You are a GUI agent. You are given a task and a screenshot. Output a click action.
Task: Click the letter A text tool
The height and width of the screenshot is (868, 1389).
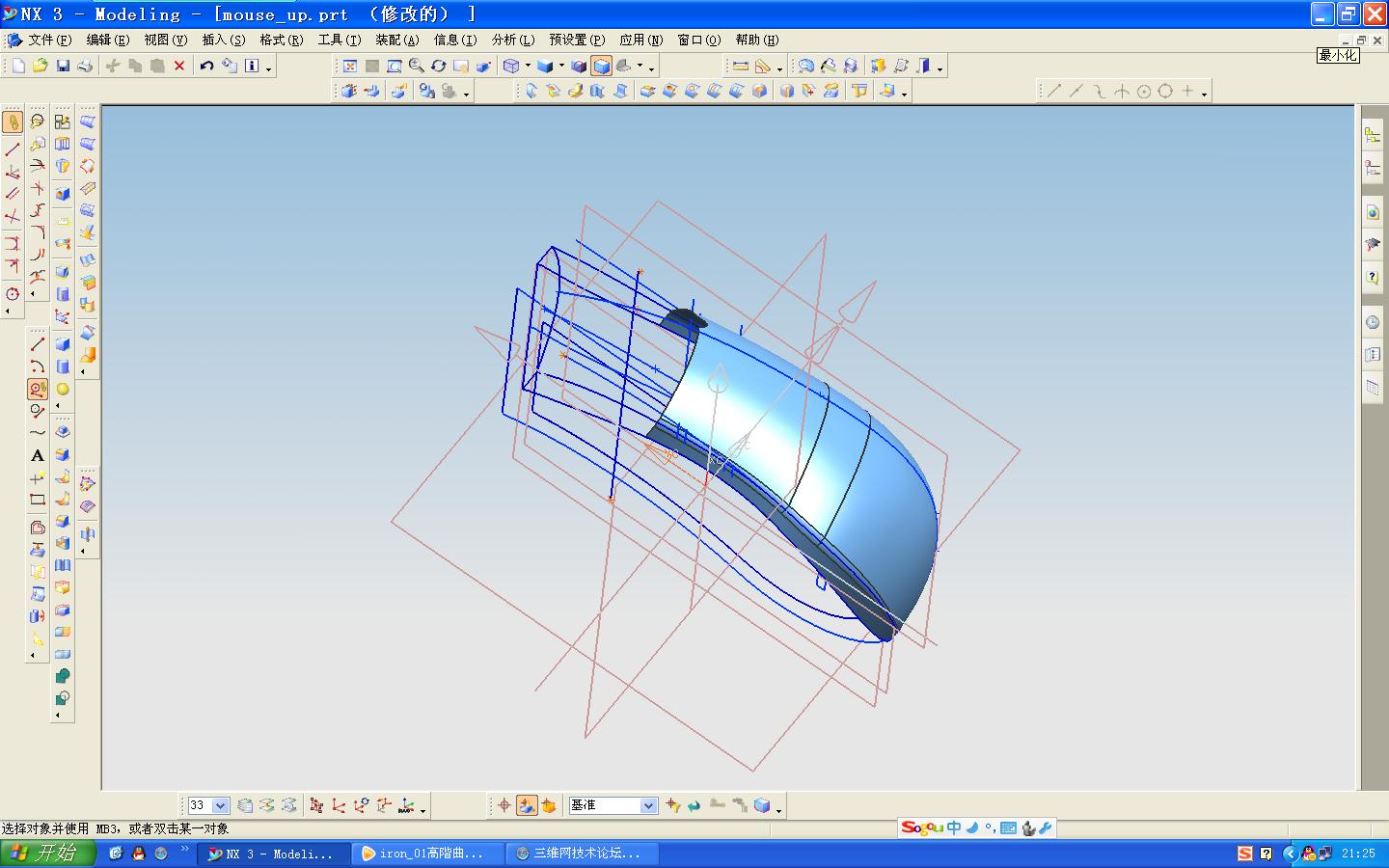38,455
